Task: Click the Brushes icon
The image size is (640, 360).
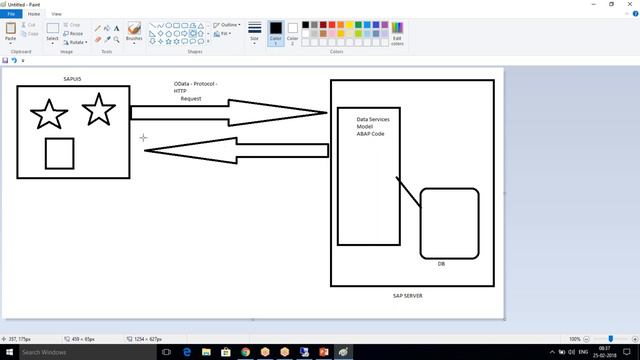Action: [x=134, y=28]
